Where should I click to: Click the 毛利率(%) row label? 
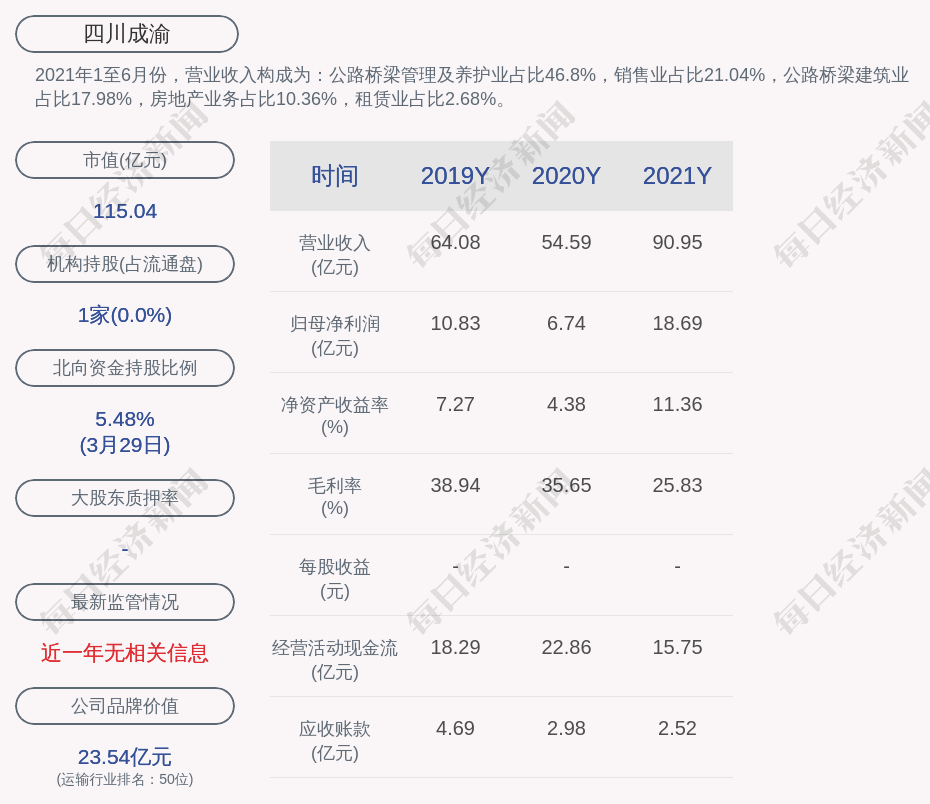(335, 497)
